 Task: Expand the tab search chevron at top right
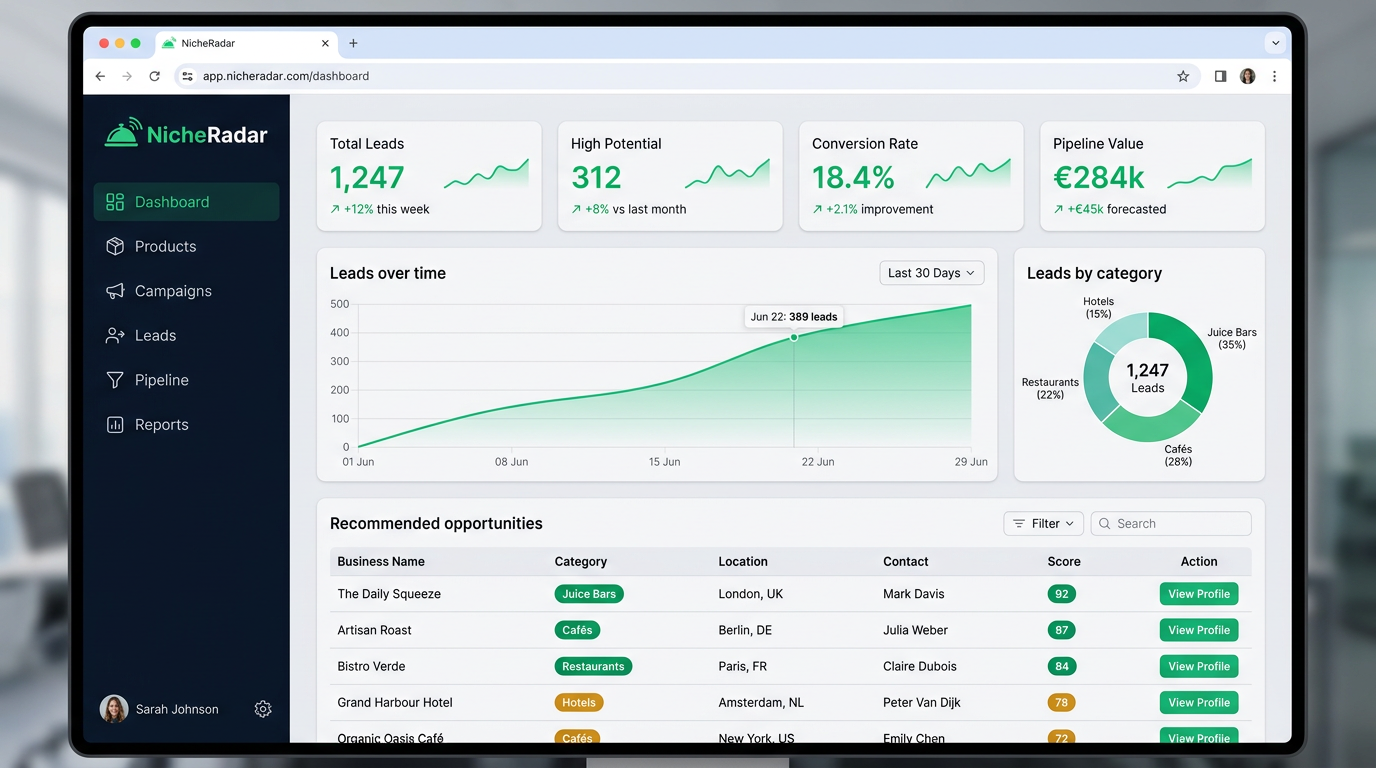coord(1274,43)
